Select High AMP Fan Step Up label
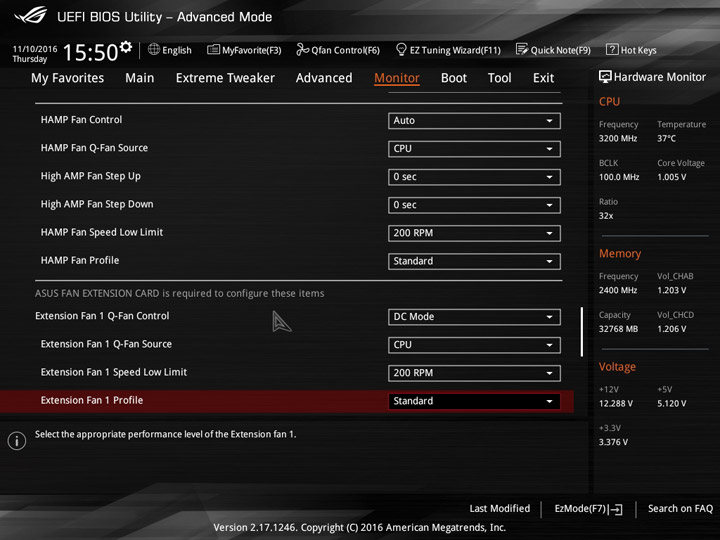This screenshot has width=720, height=540. [90, 176]
